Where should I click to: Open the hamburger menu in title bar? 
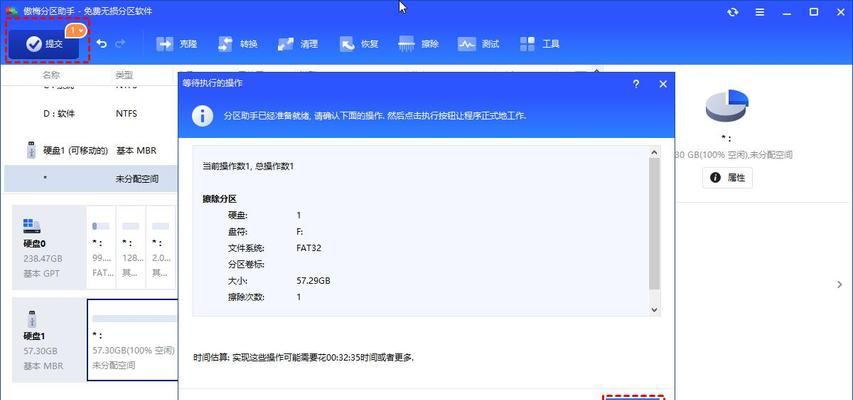tap(760, 11)
